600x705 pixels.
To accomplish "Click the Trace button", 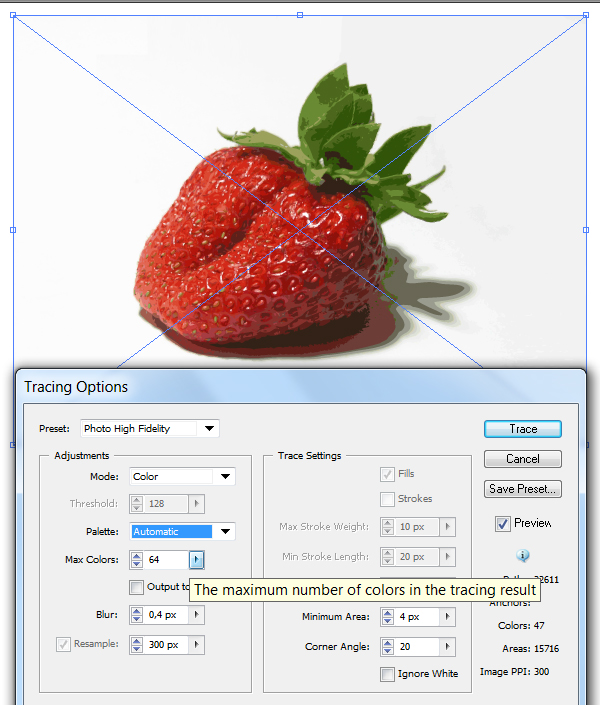I will click(523, 429).
